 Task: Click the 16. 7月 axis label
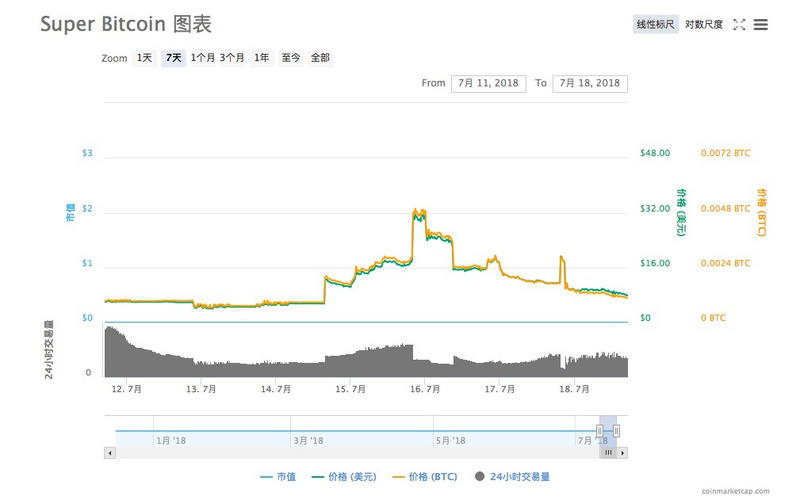425,389
